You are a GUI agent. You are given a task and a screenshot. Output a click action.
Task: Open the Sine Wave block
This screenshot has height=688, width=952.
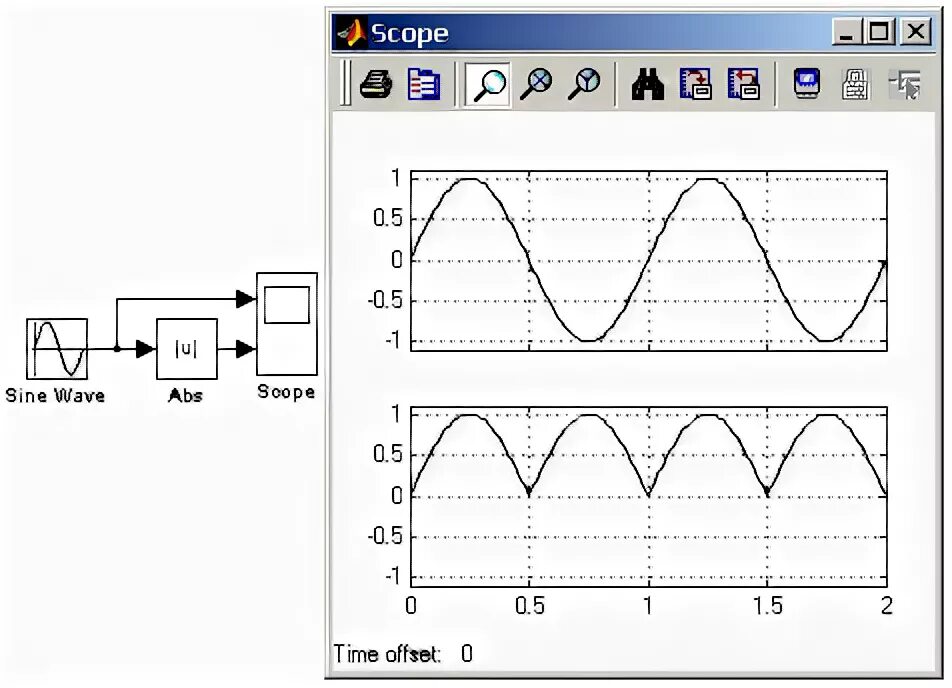click(57, 348)
